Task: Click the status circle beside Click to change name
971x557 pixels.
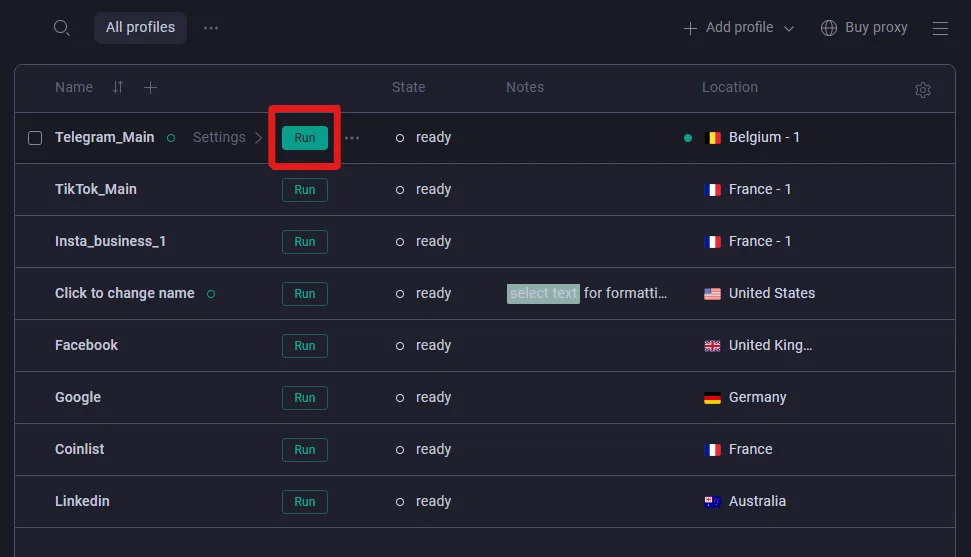Action: tap(211, 294)
